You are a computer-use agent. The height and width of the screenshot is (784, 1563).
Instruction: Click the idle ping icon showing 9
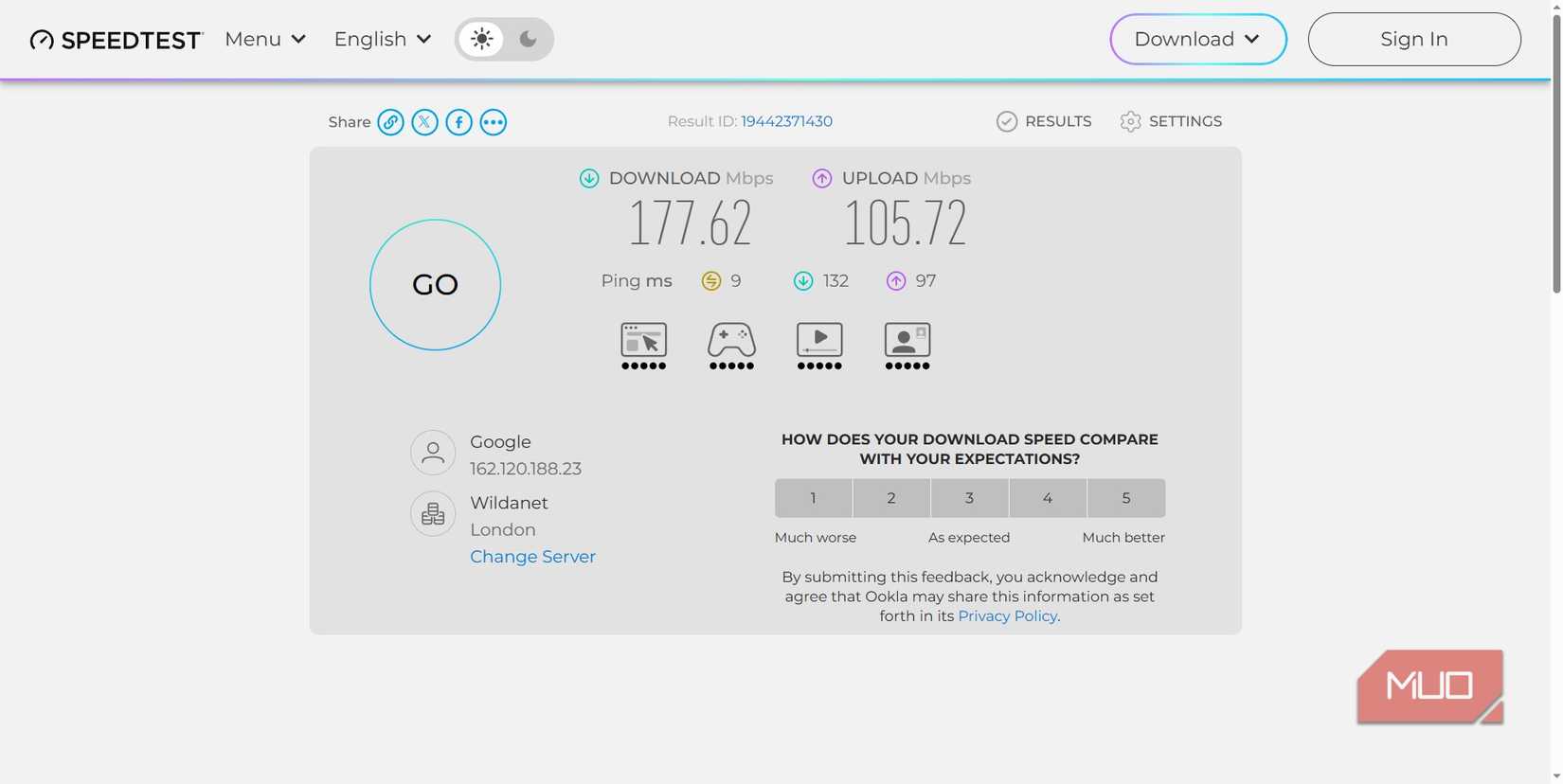click(x=710, y=281)
